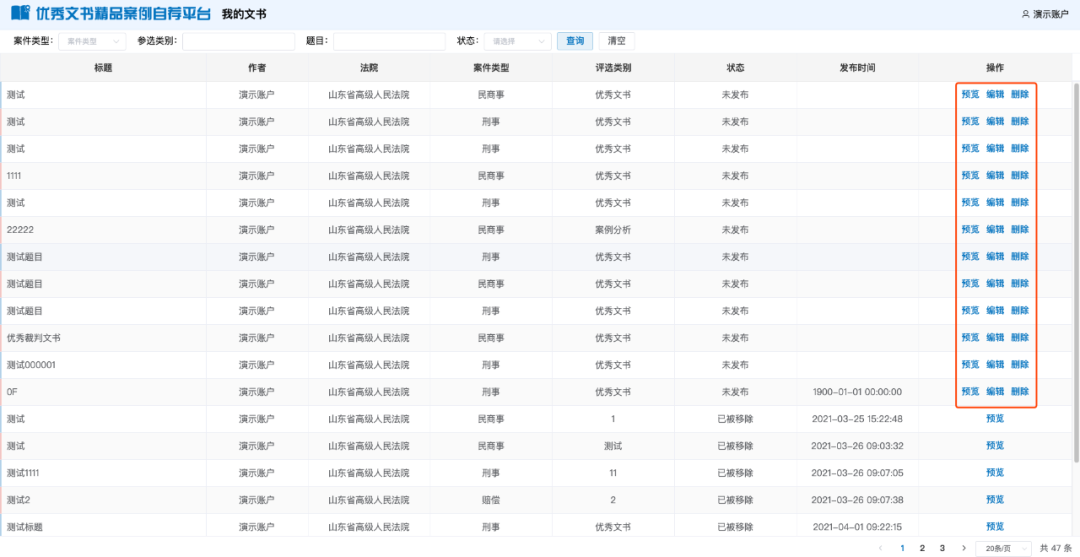Click the 共 47 条 total count

pos(1054,548)
